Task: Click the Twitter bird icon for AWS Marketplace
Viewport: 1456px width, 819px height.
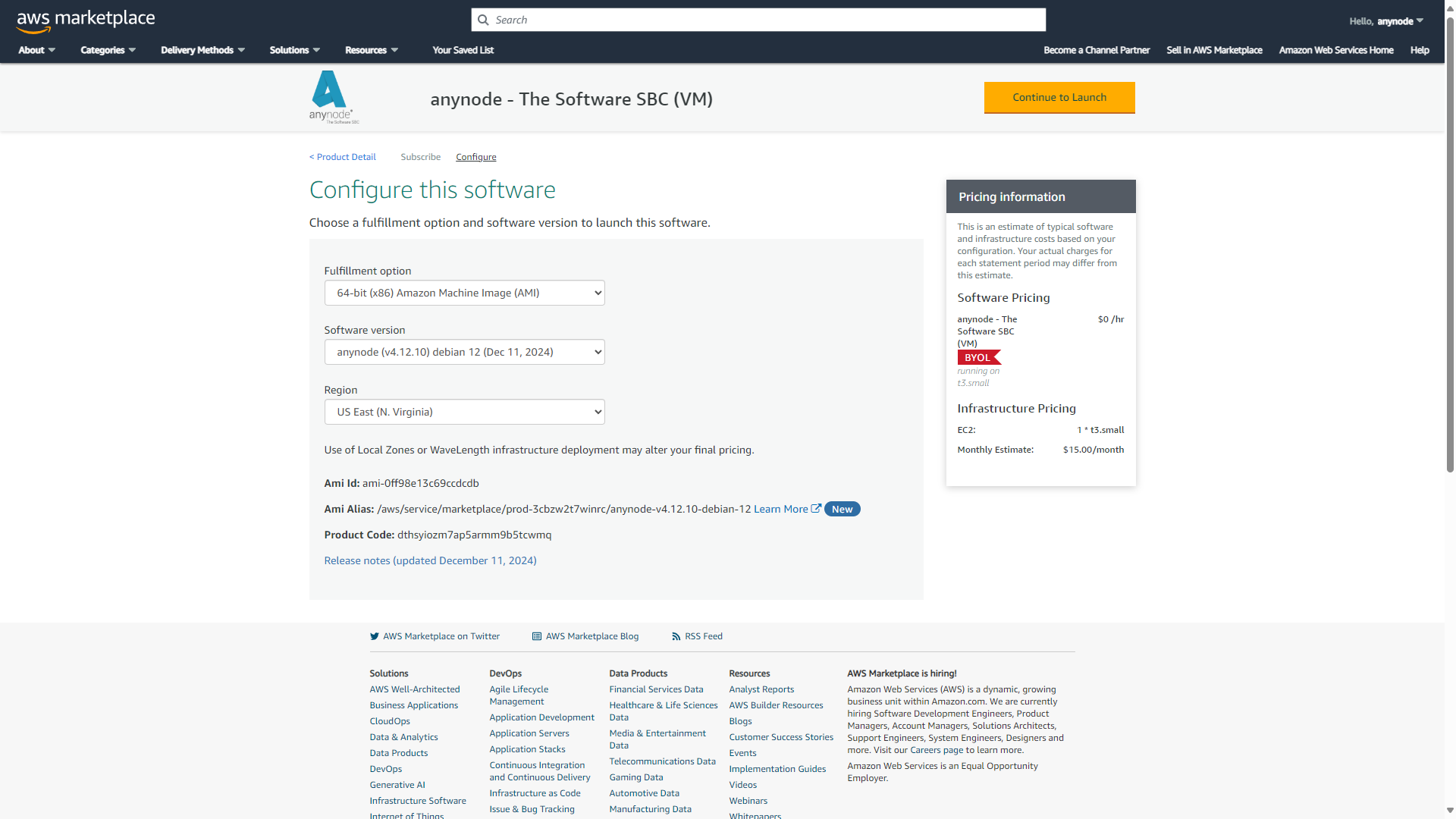Action: coord(374,636)
